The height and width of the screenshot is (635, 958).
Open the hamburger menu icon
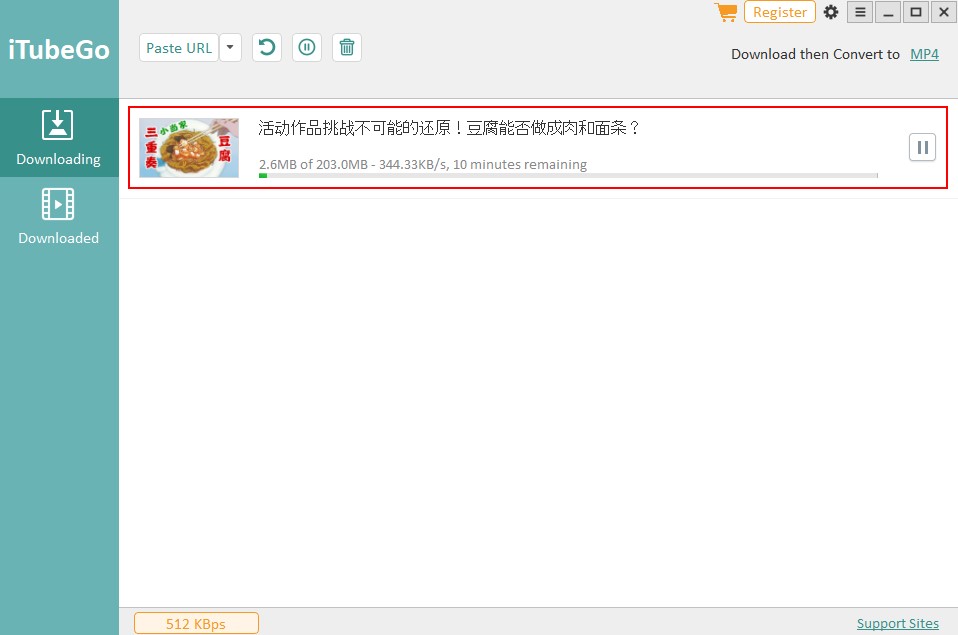click(860, 12)
